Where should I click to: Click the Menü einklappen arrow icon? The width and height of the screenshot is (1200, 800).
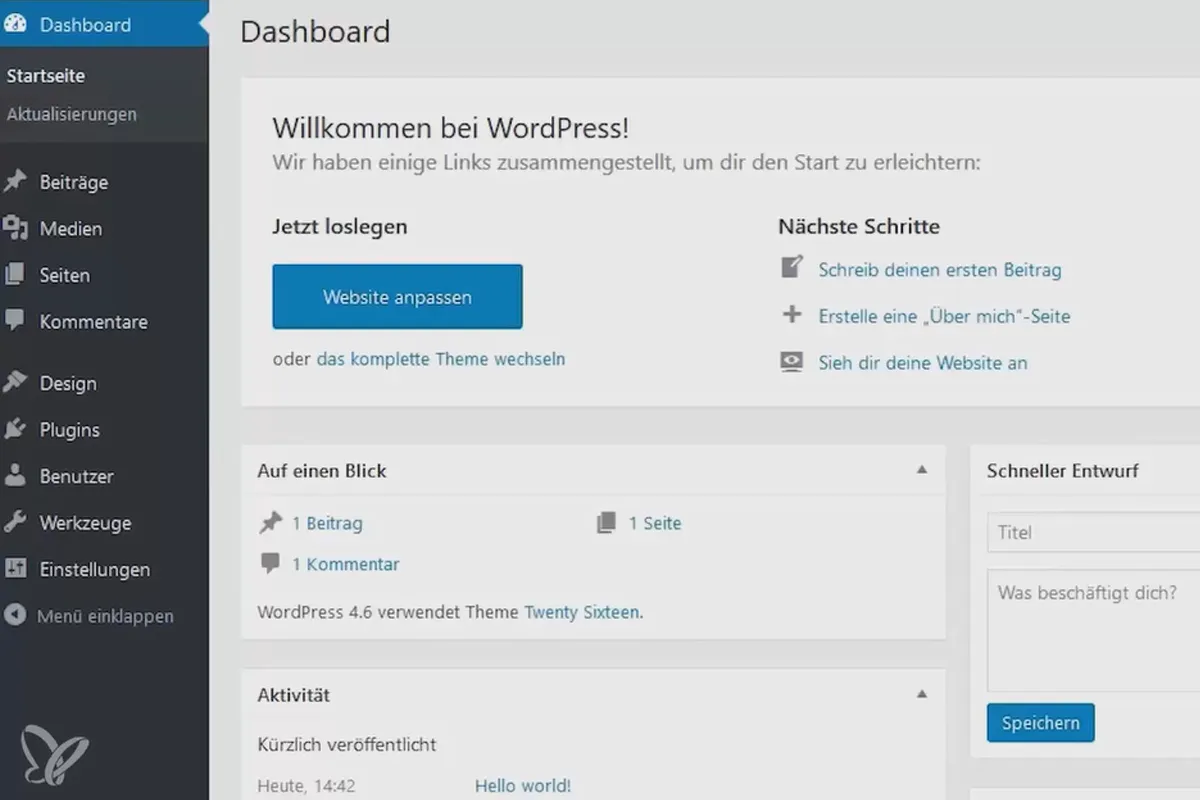click(x=15, y=616)
